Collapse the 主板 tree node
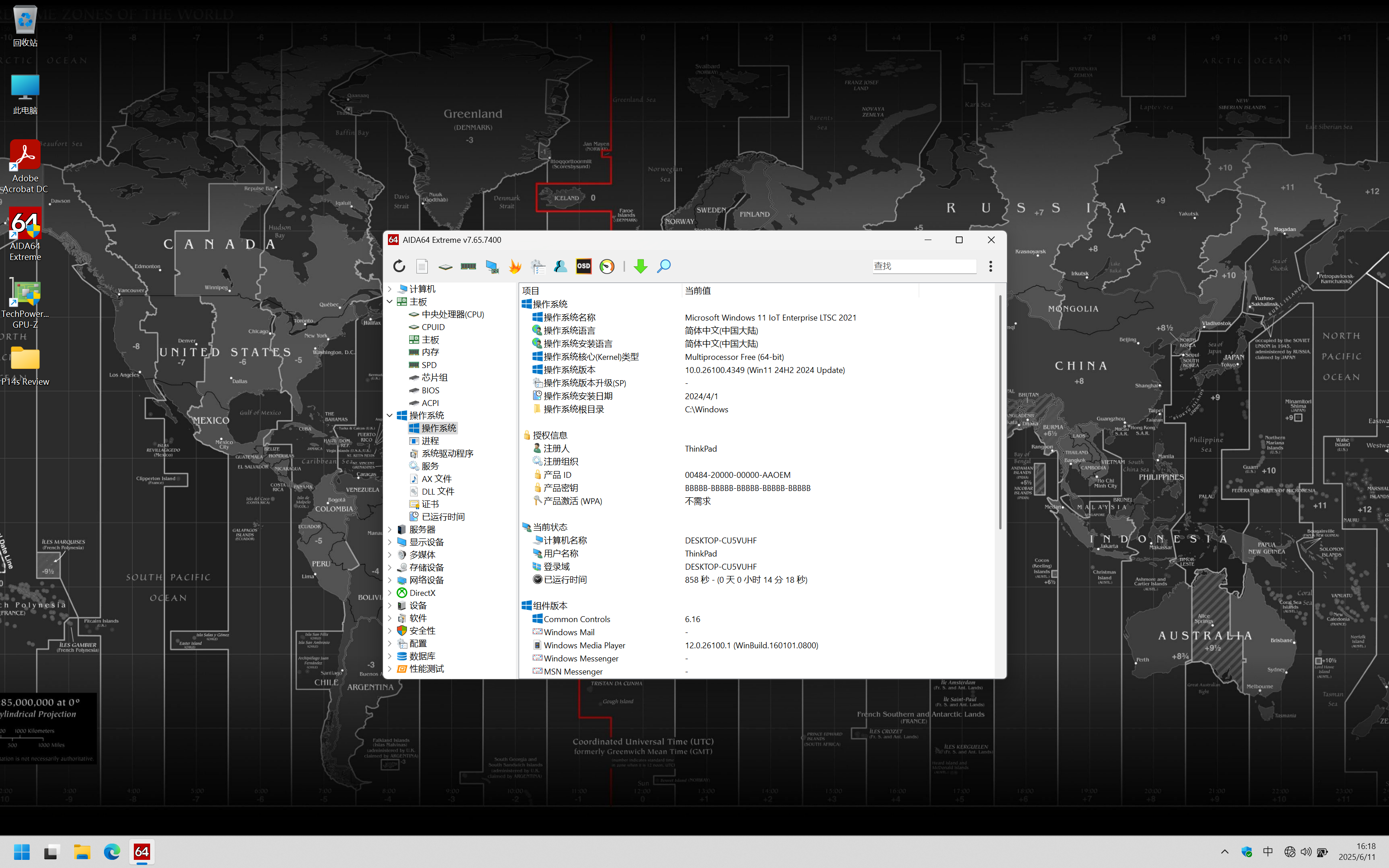The height and width of the screenshot is (868, 1389). pyautogui.click(x=390, y=302)
